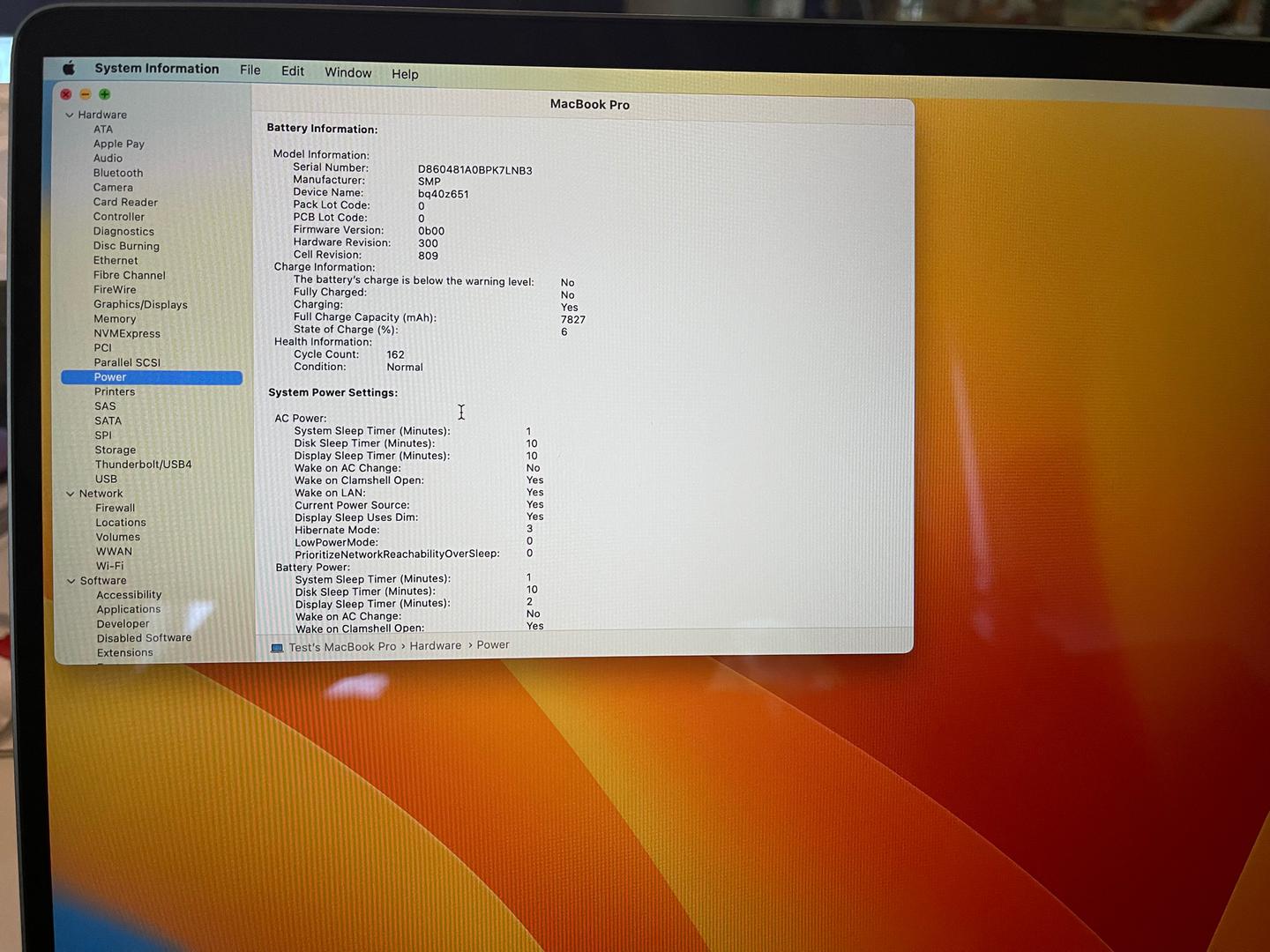Select Graphics/Displays in the sidebar
This screenshot has height=952, width=1270.
[141, 304]
